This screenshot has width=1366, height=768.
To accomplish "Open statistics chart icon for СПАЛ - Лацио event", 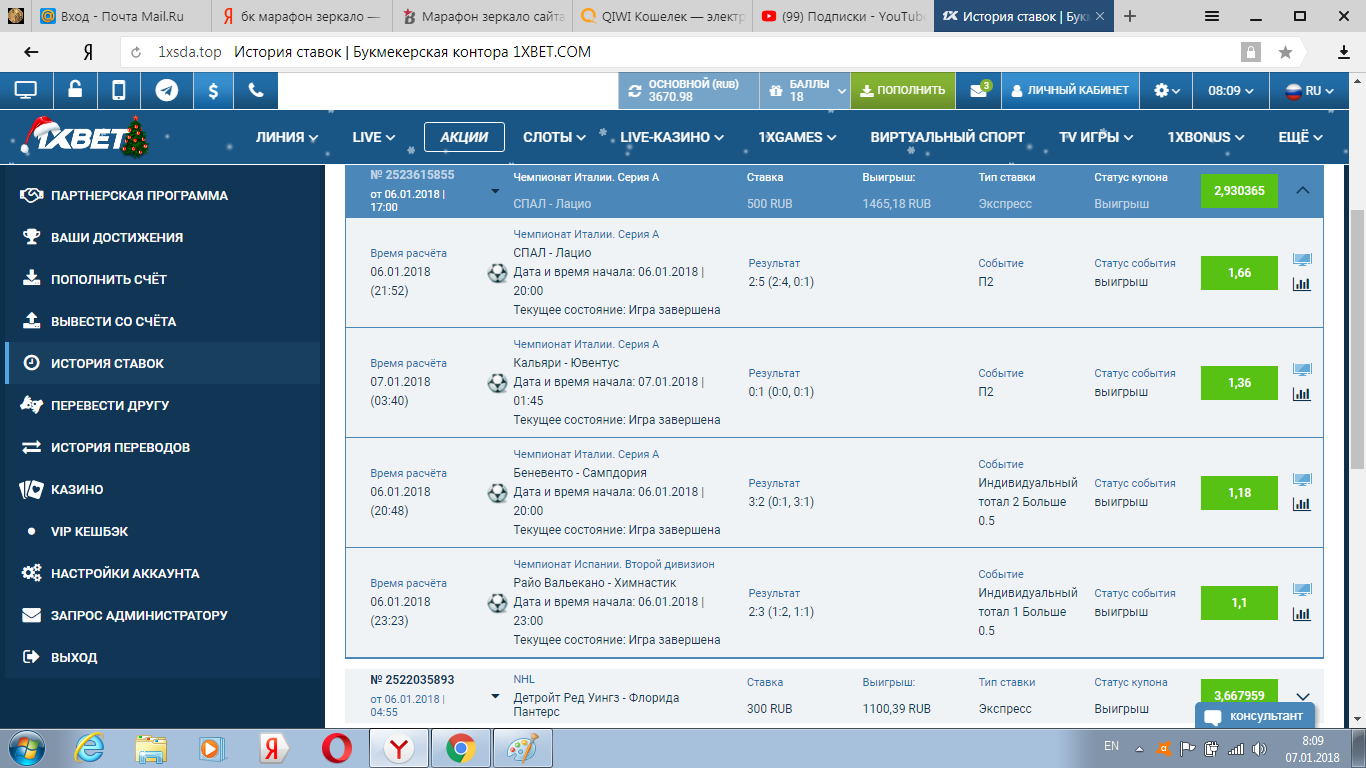I will coord(1302,284).
